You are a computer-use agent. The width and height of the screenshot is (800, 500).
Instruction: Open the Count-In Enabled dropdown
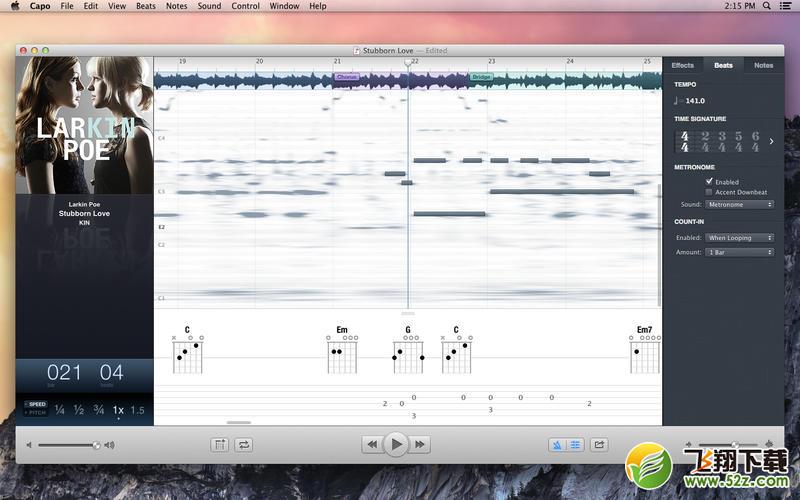pos(739,238)
